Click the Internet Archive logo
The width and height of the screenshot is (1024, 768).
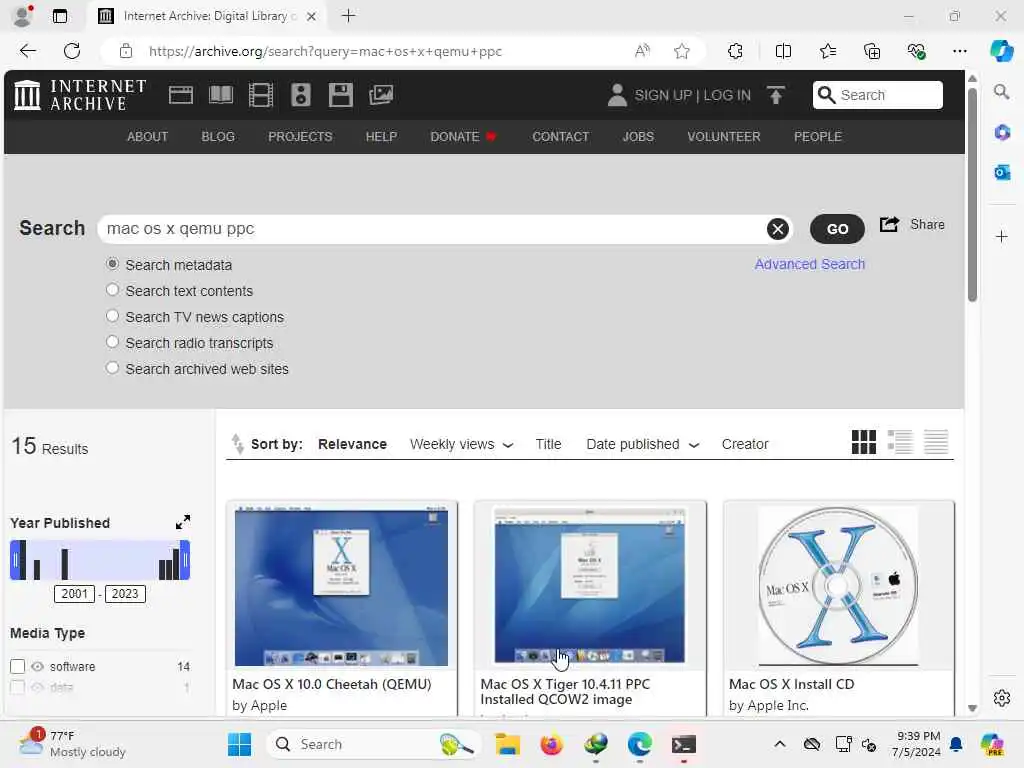[80, 95]
